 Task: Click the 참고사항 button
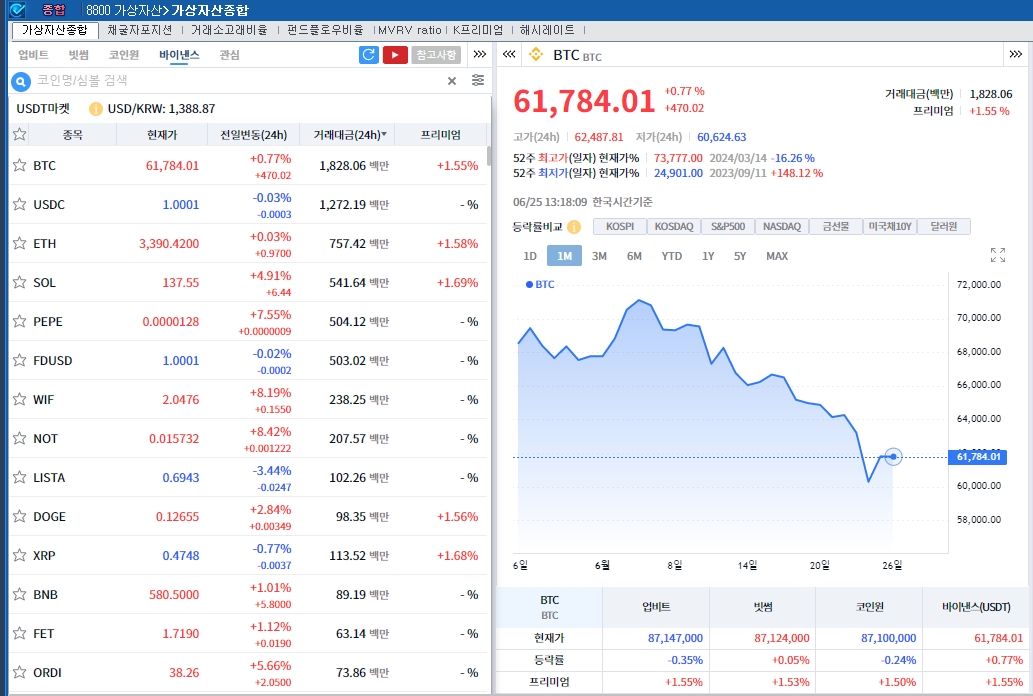436,55
